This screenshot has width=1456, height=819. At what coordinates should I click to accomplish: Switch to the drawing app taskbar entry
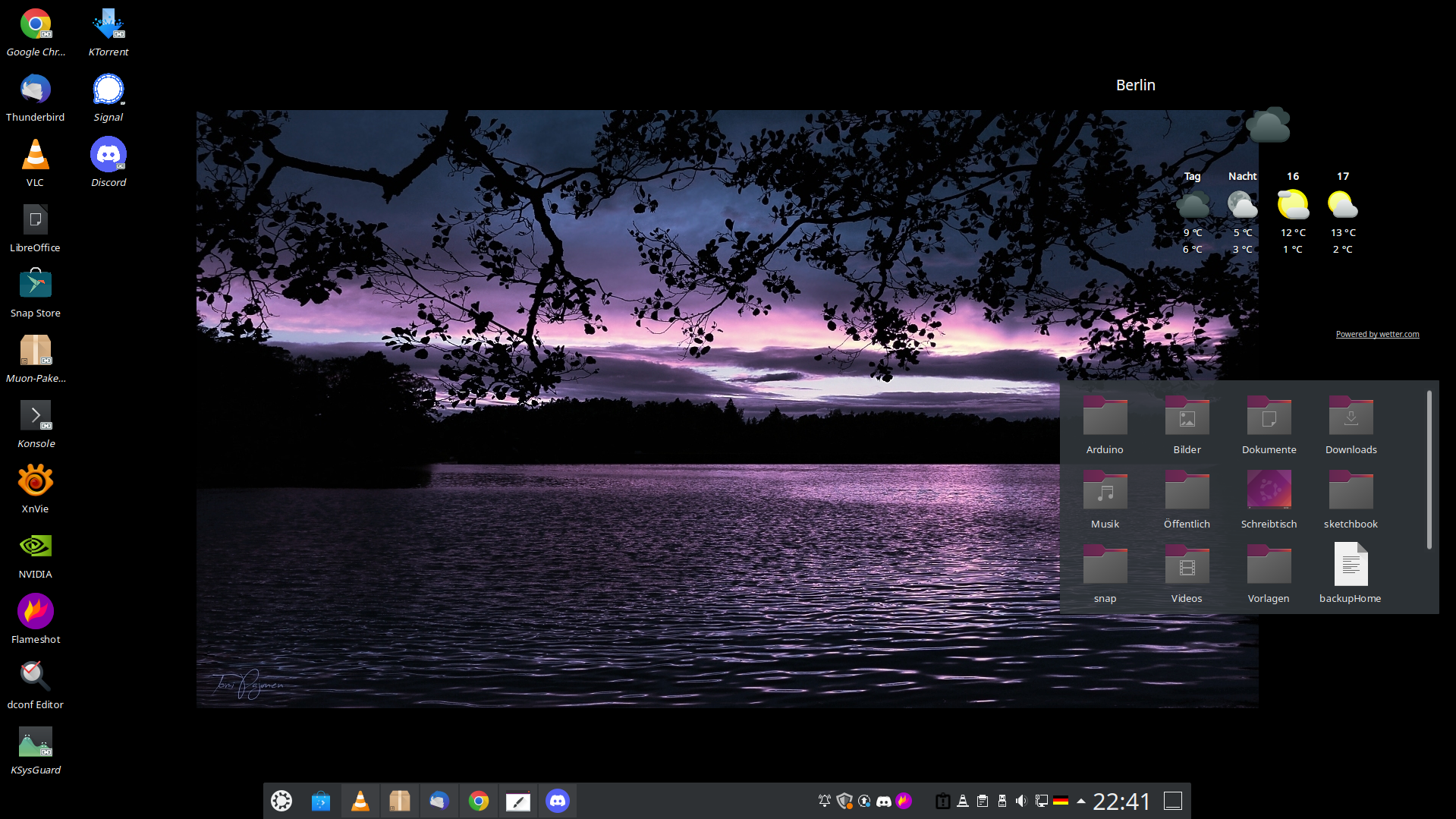[x=518, y=801]
